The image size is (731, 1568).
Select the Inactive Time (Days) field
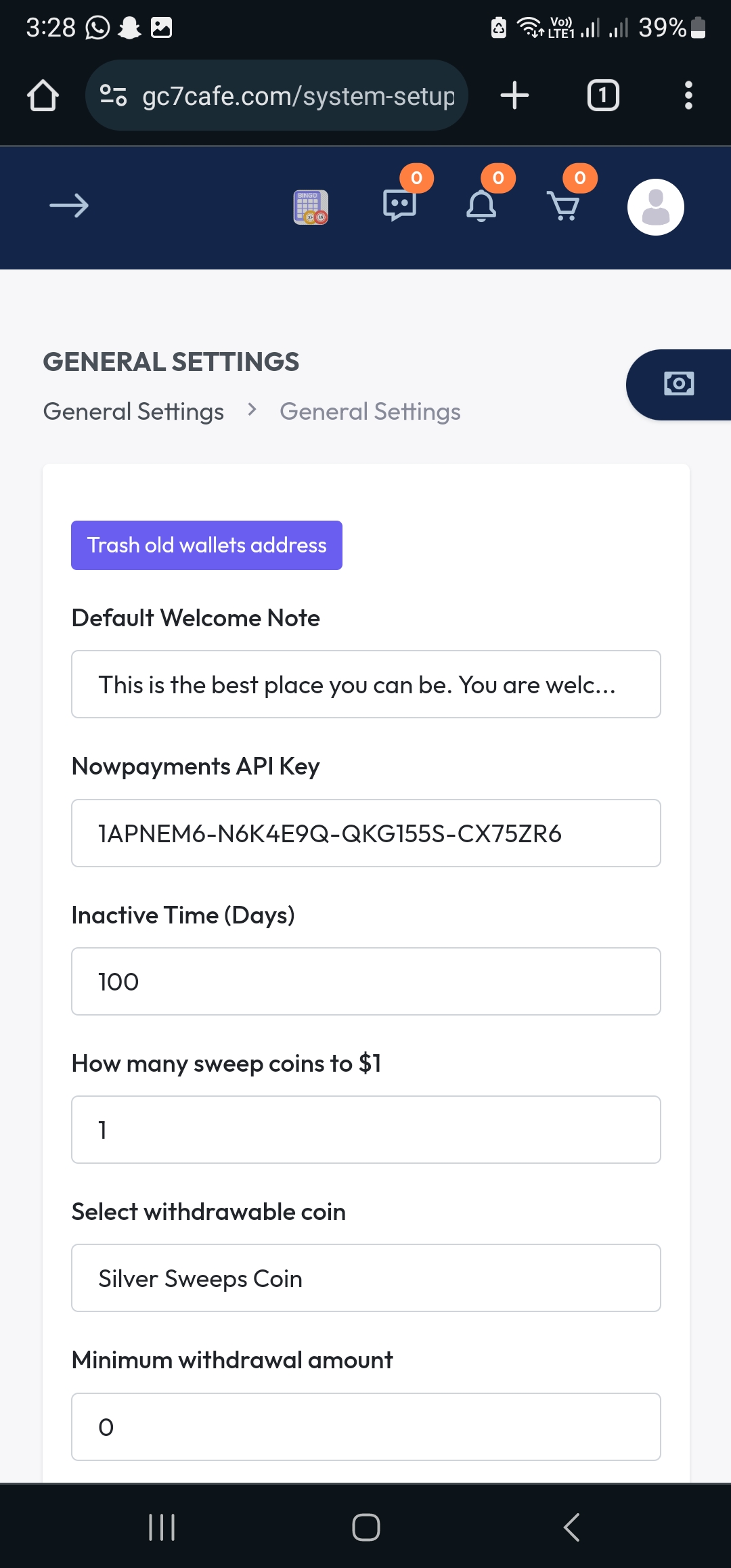tap(366, 982)
